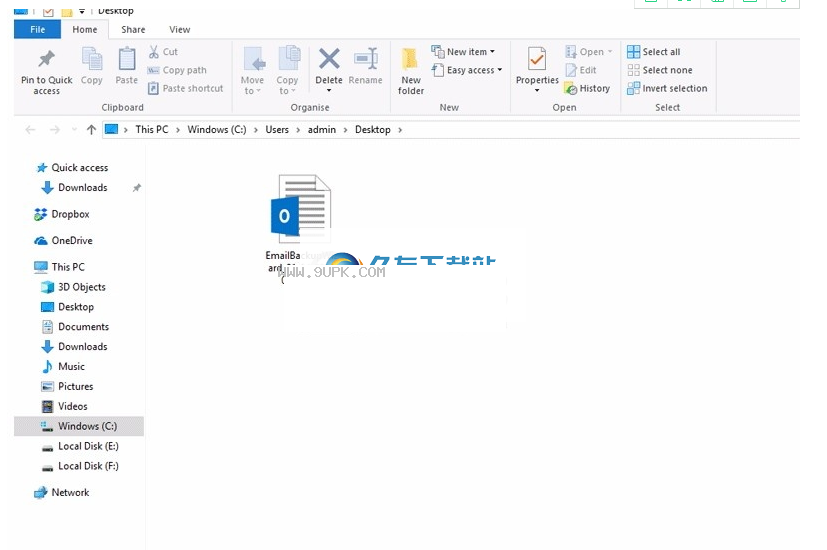Click the Copy path icon
Screen dimensions: 827x550
tap(153, 70)
